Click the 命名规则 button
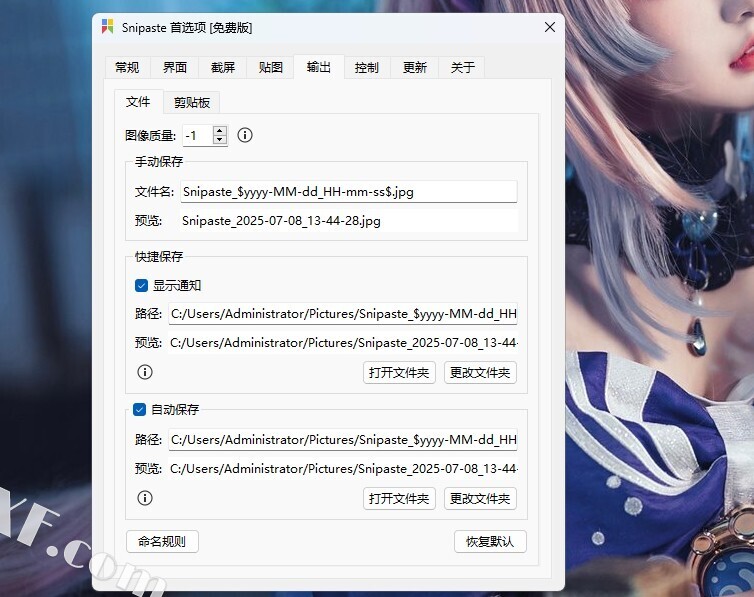This screenshot has width=754, height=597. [x=162, y=542]
